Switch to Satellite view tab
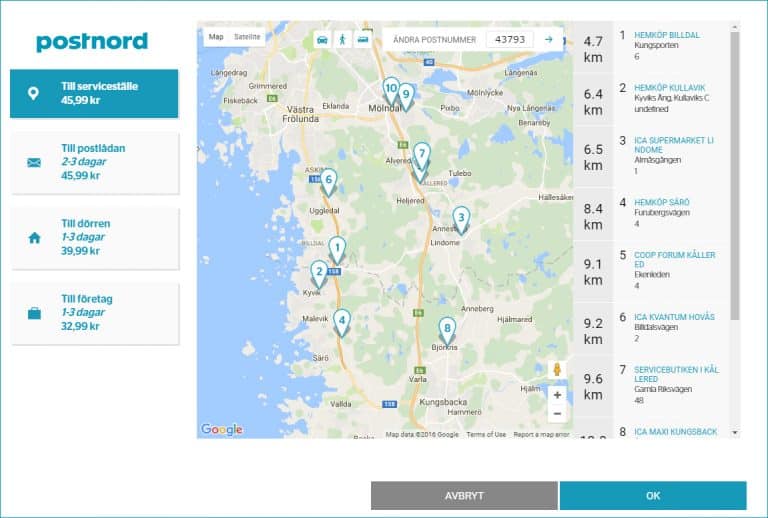768x518 pixels. tap(247, 37)
